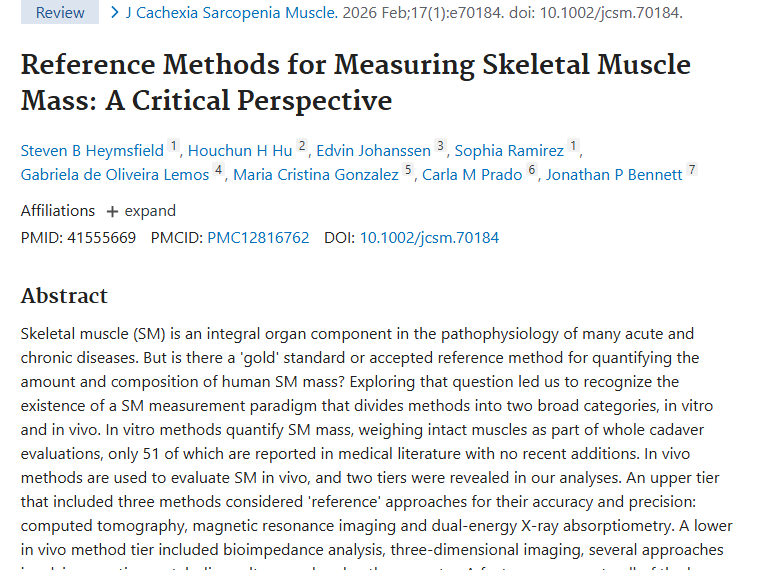Open the PMC12816762 full text link
The width and height of the screenshot is (760, 570).
(x=258, y=238)
